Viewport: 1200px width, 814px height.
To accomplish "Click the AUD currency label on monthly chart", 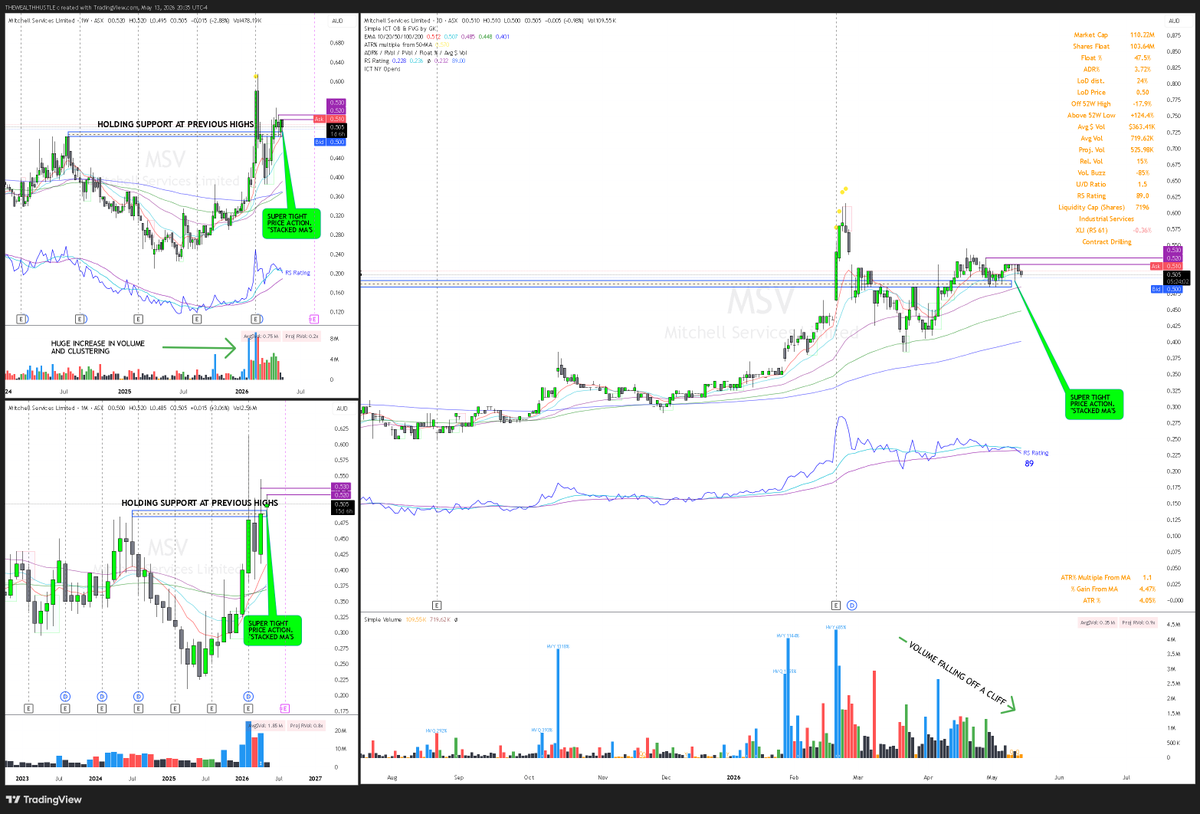I will [340, 410].
